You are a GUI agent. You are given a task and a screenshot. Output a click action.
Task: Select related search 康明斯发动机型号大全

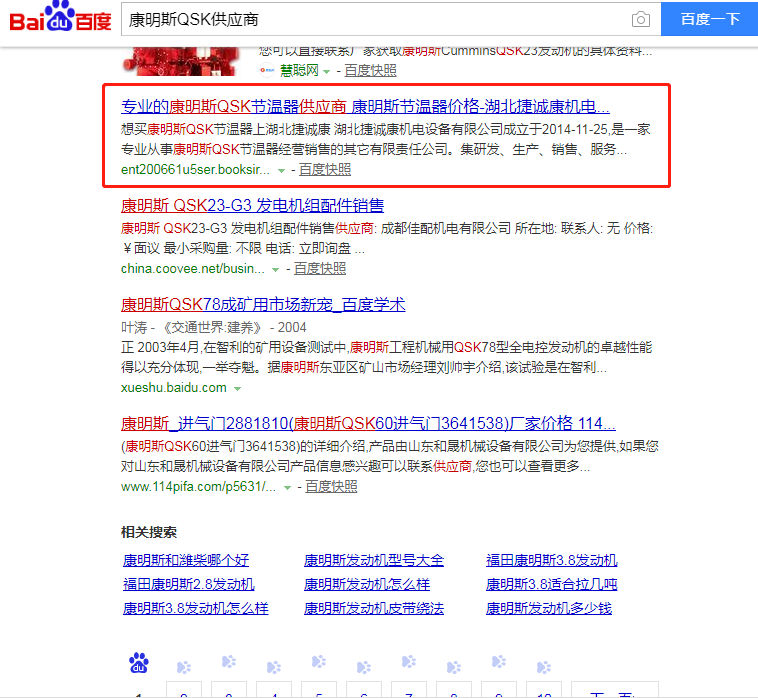point(374,560)
